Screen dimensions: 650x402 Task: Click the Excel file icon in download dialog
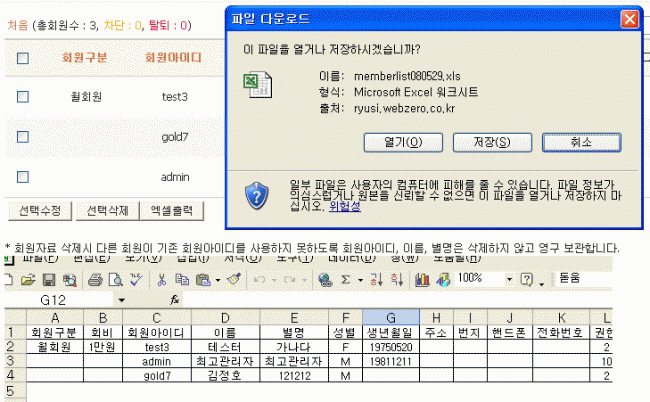[258, 85]
